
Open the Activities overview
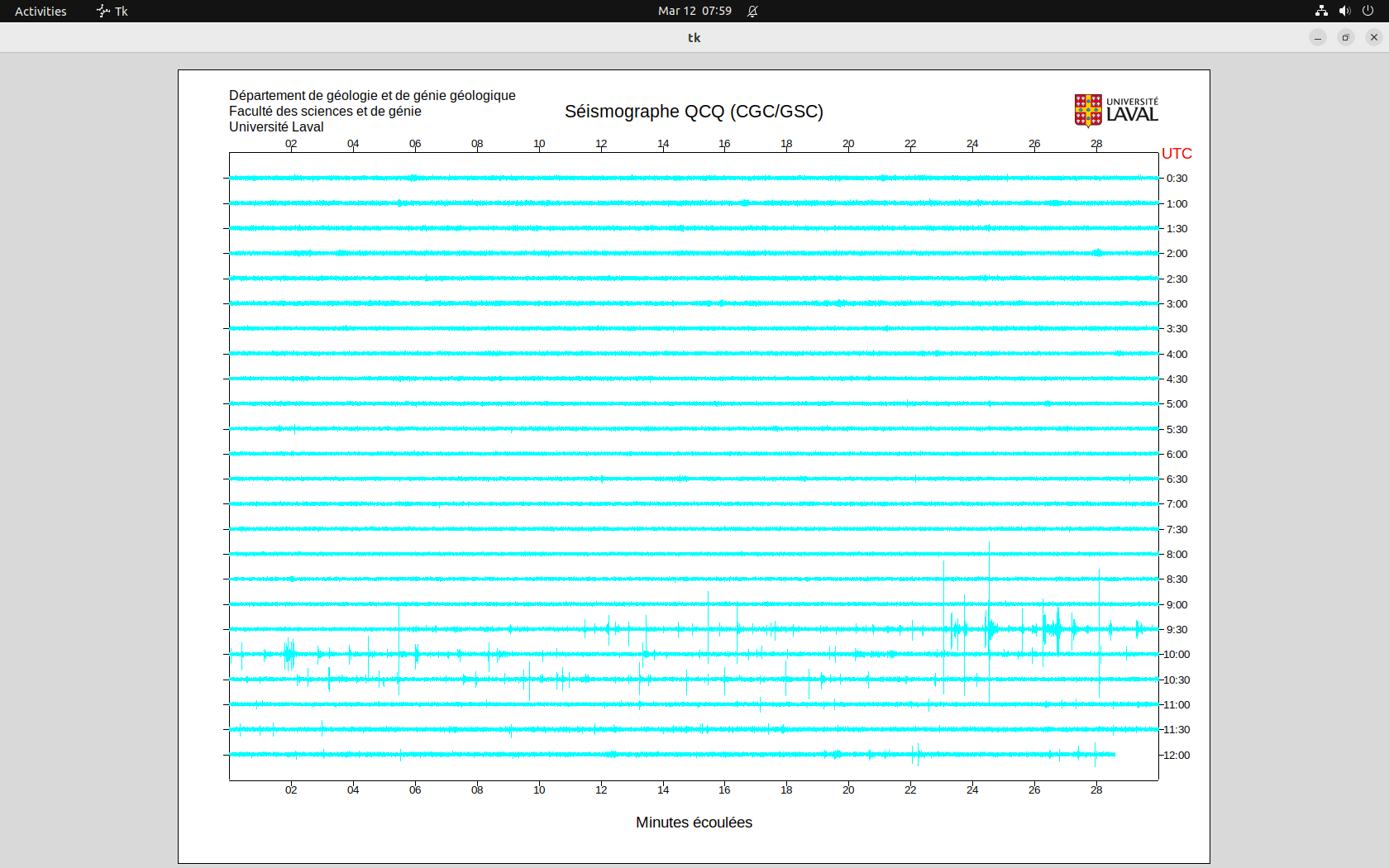pyautogui.click(x=41, y=11)
